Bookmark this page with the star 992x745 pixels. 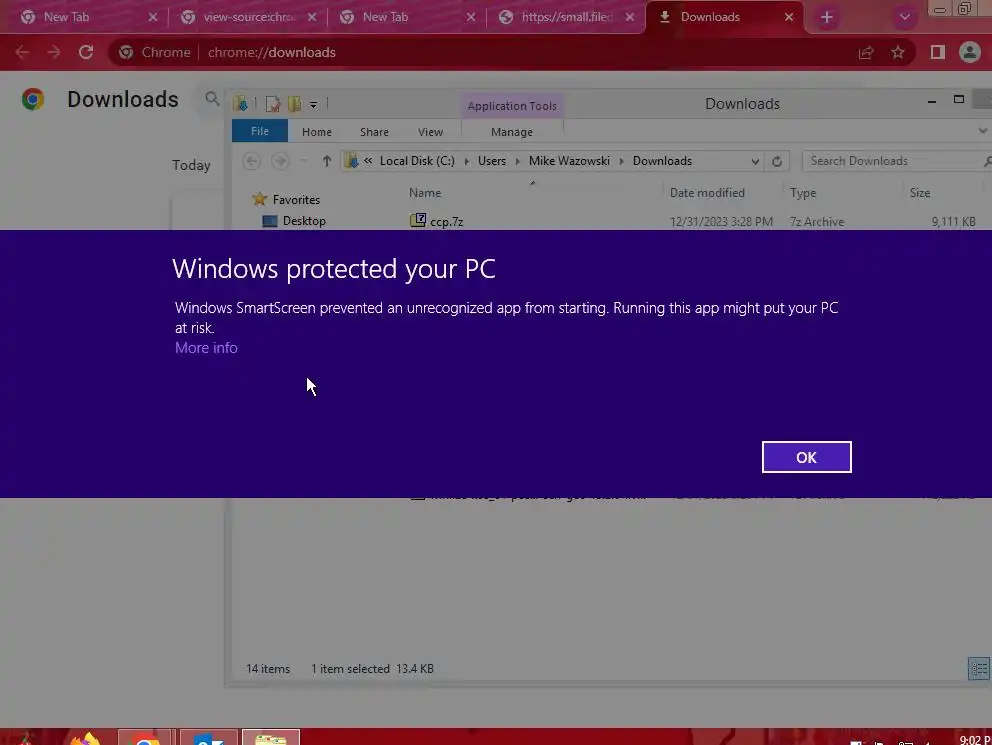(x=898, y=52)
